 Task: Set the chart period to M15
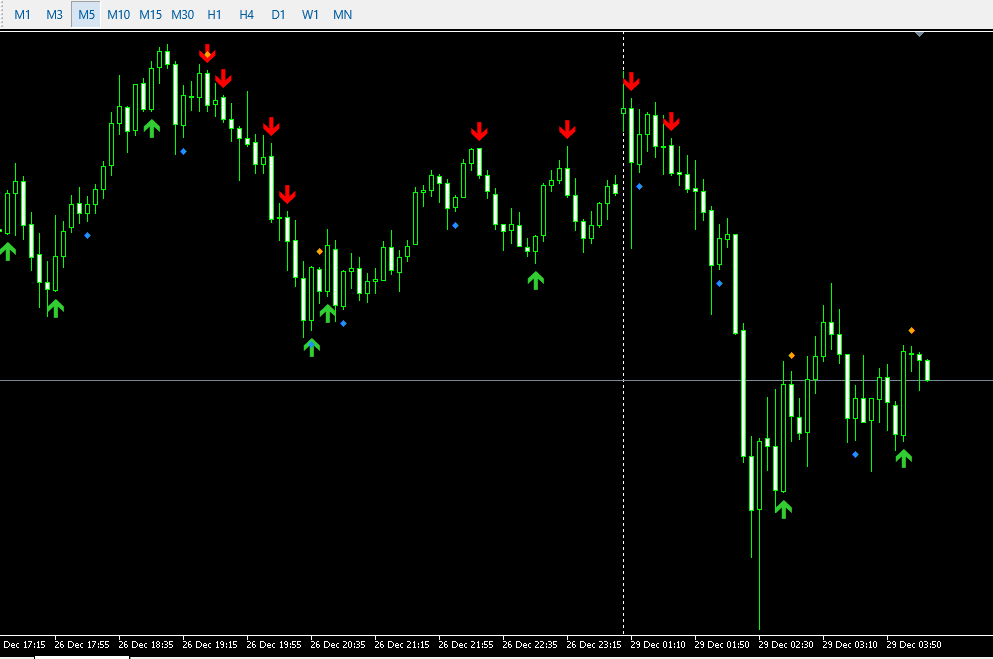pos(151,15)
